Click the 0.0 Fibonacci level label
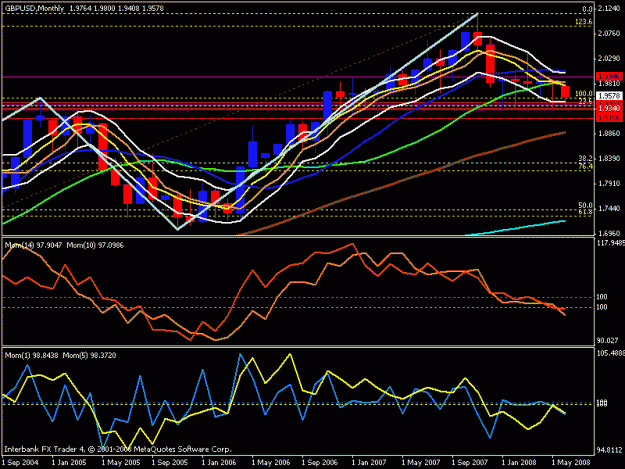625x469 pixels. coord(587,9)
